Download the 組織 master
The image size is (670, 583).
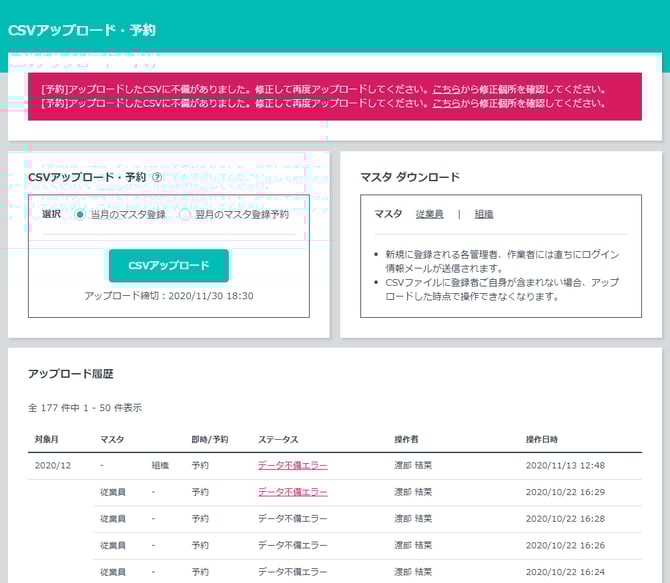484,214
